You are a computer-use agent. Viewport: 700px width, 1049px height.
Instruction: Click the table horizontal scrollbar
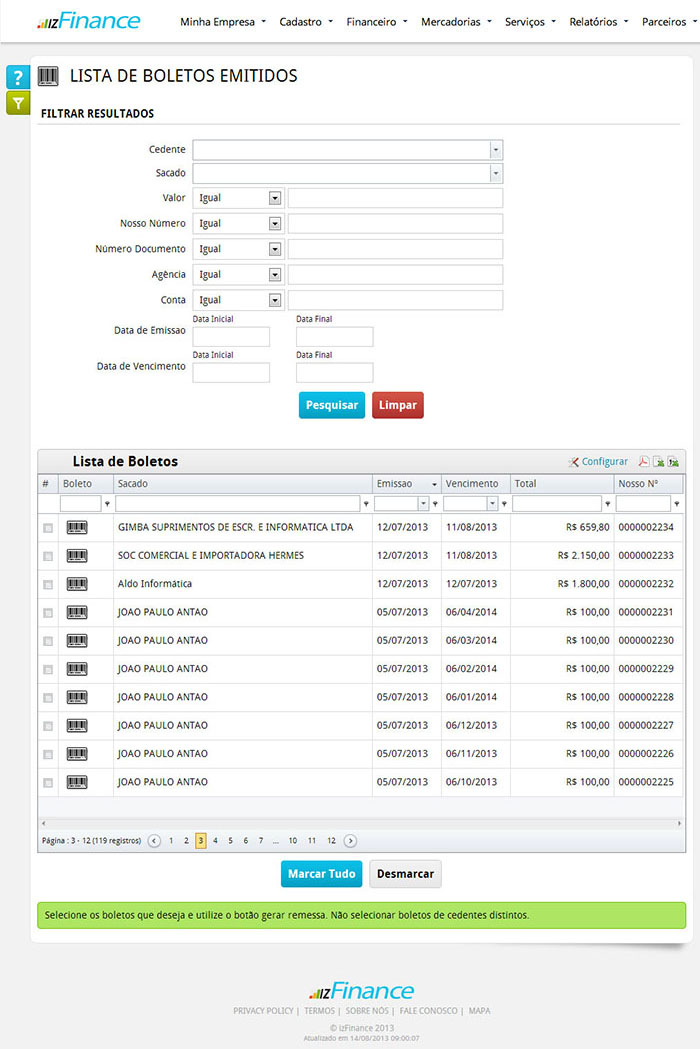pos(362,823)
